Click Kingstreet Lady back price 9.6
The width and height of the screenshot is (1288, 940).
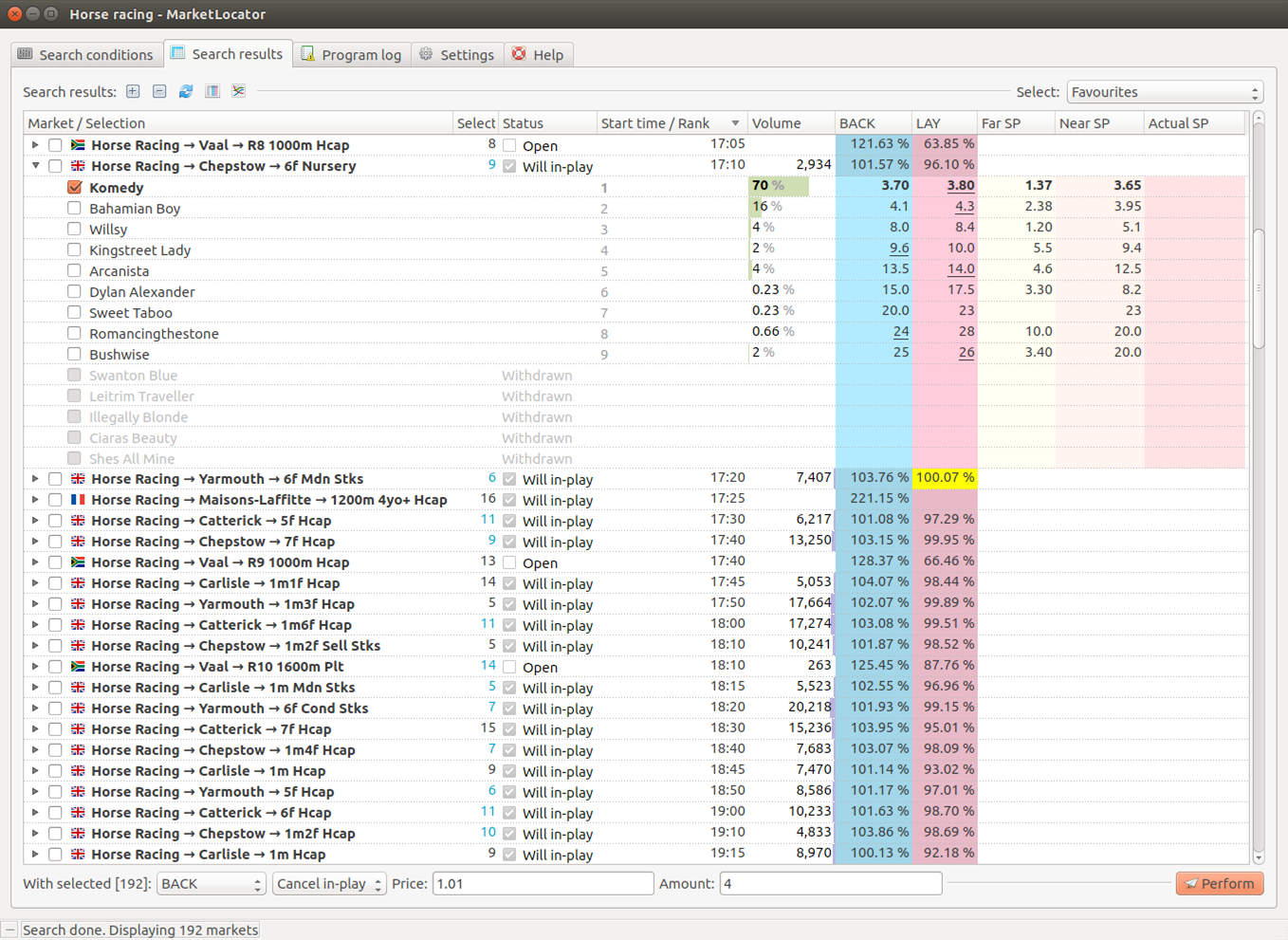899,249
